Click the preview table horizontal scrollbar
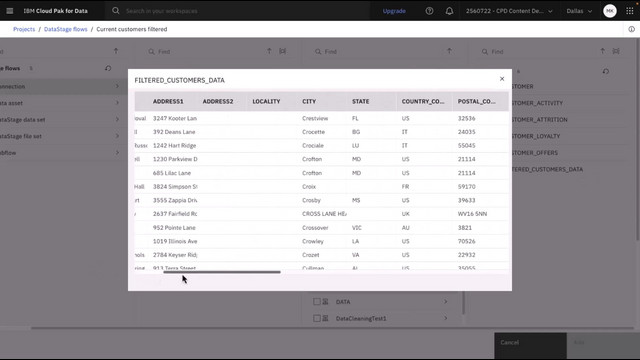 (x=222, y=272)
